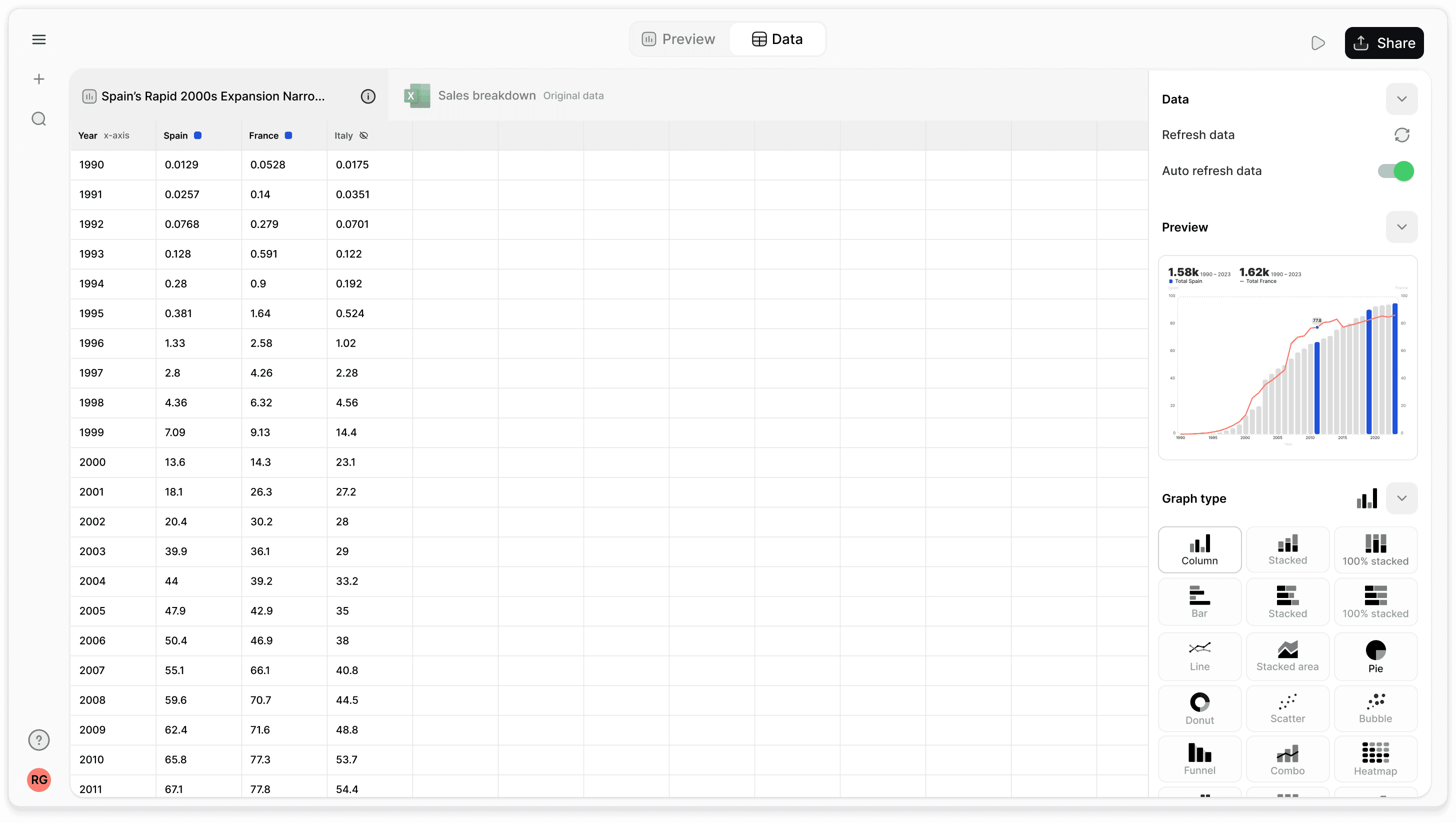Switch to the Preview tab
1456x823 pixels.
click(679, 39)
